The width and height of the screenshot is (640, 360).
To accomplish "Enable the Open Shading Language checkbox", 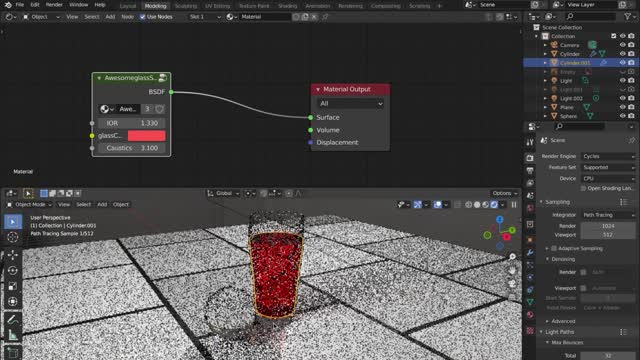I will click(583, 188).
